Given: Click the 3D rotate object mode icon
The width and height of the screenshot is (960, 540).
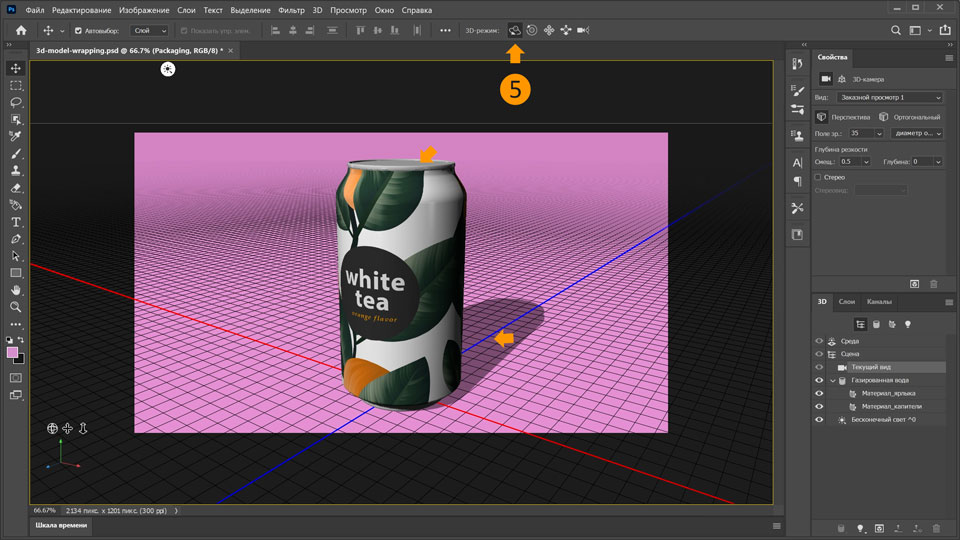Looking at the screenshot, I should (x=514, y=30).
